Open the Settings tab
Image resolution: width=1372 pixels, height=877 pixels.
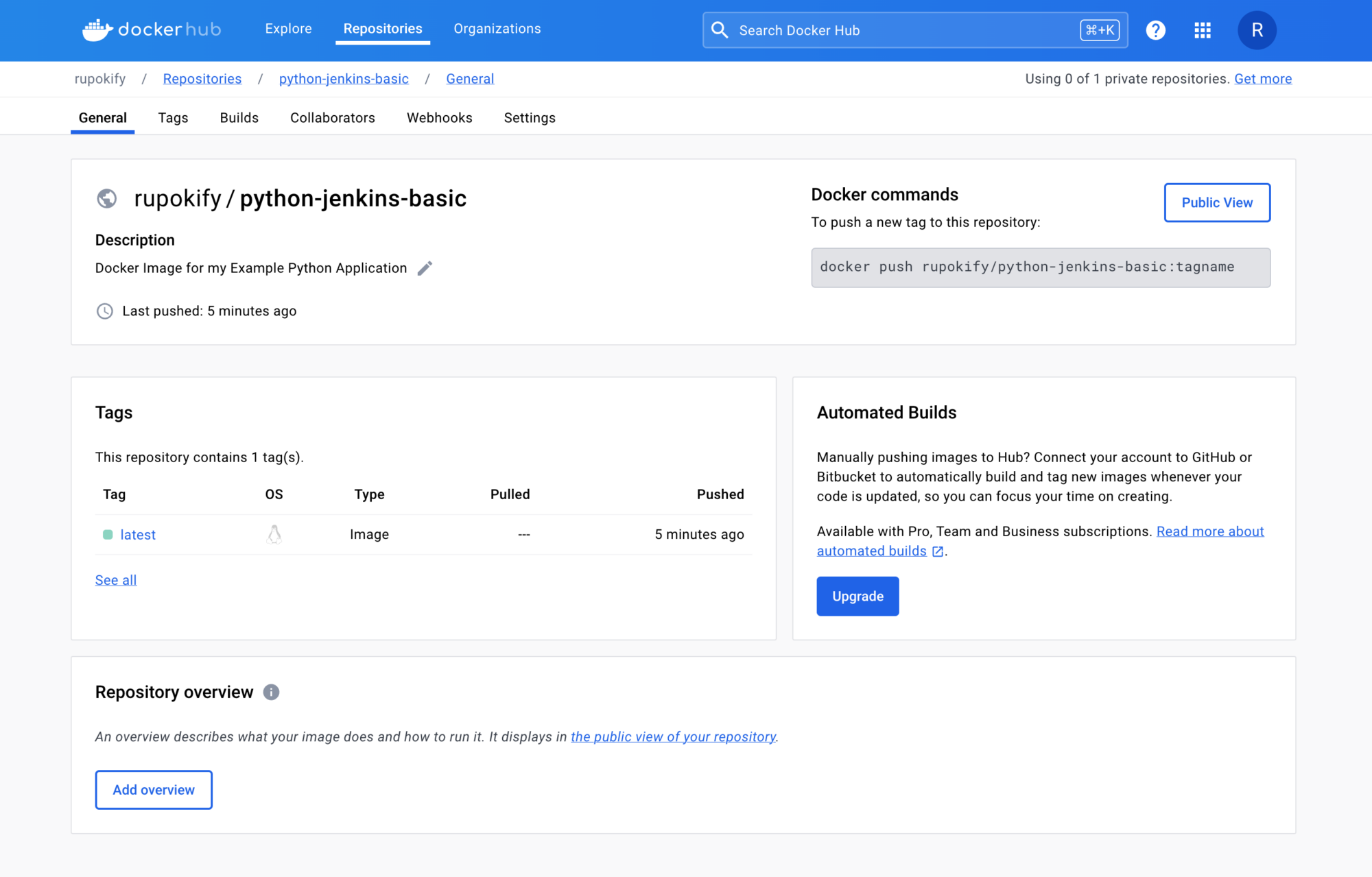click(530, 118)
